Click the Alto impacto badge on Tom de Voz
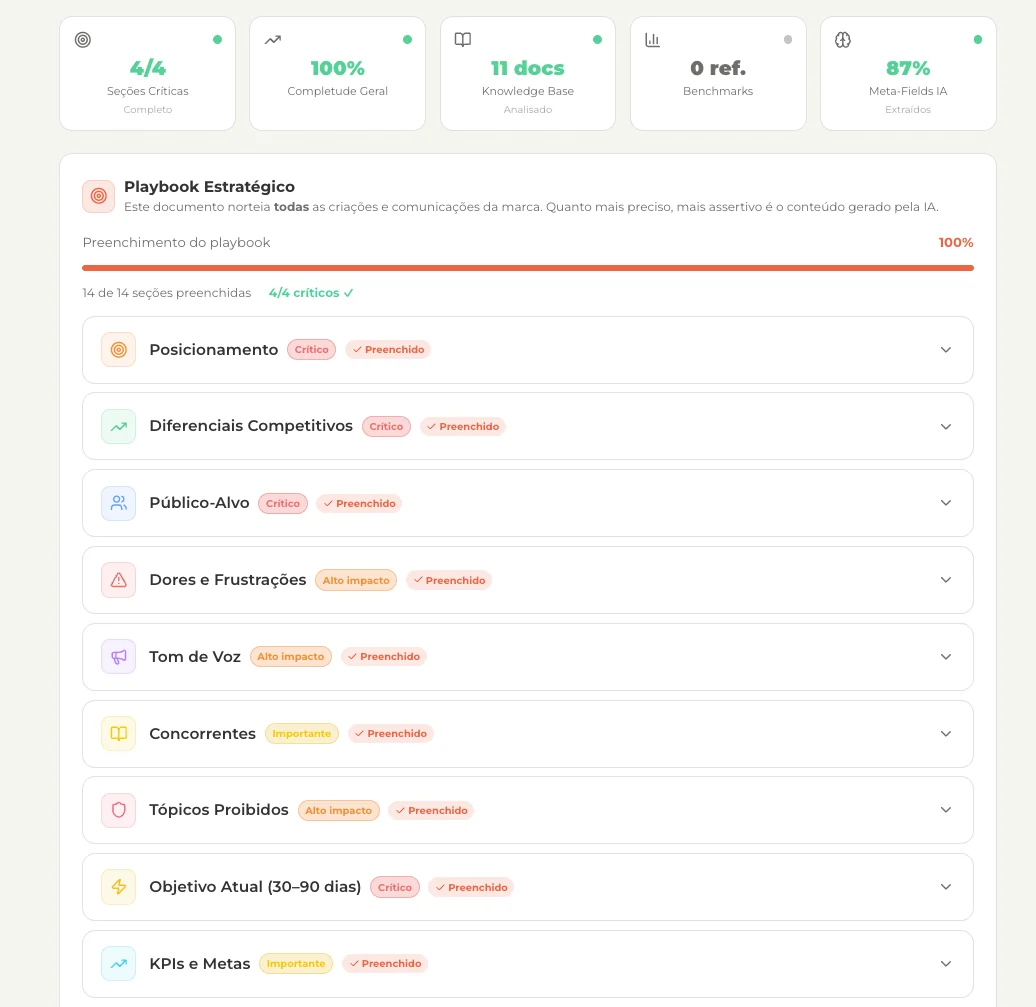 coord(291,657)
